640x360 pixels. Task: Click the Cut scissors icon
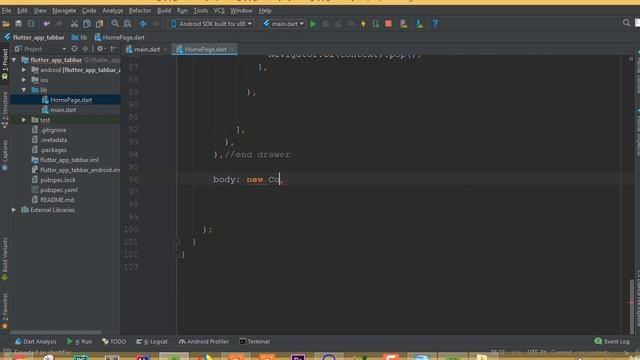tap(74, 24)
